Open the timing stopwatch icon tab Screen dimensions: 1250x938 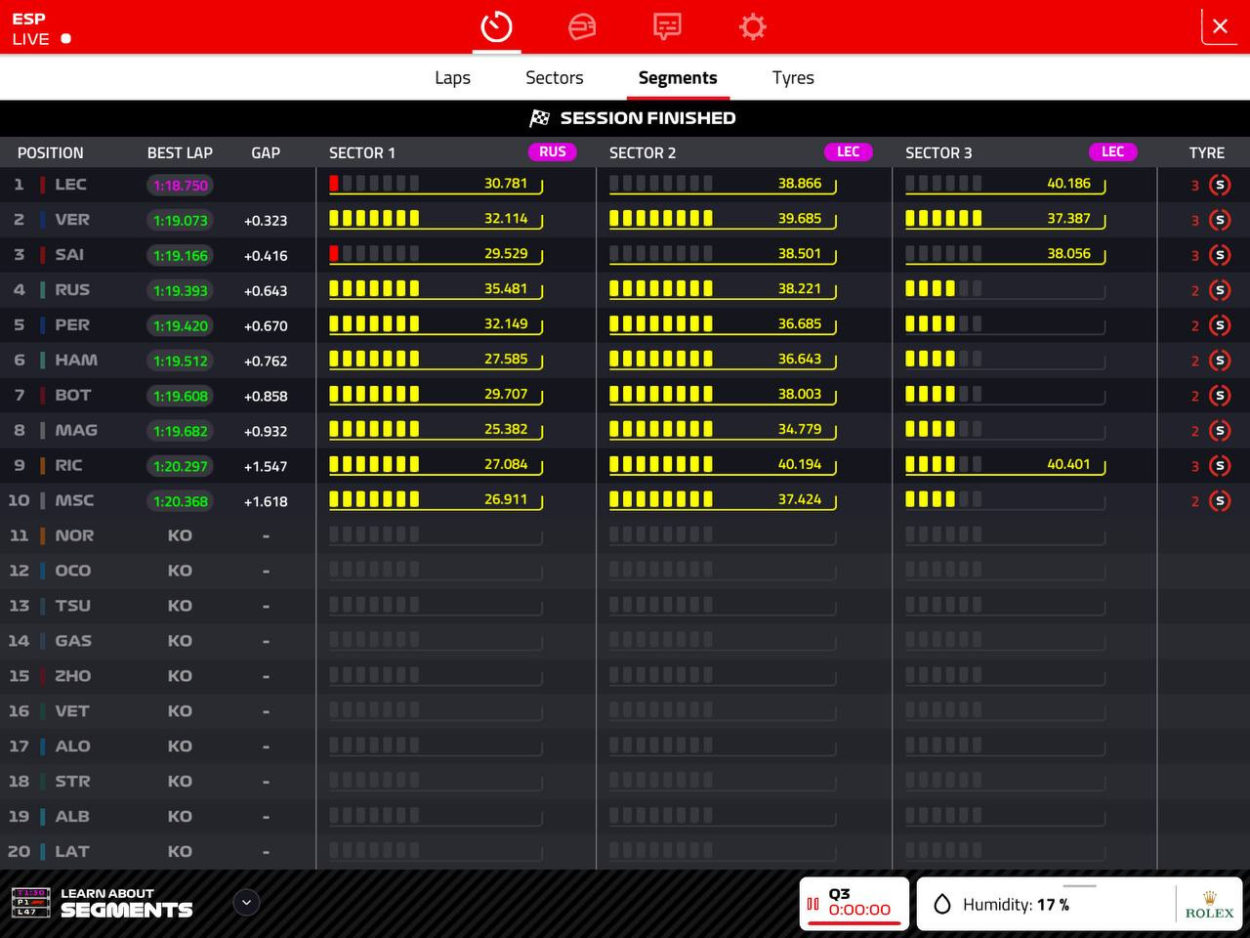(497, 27)
